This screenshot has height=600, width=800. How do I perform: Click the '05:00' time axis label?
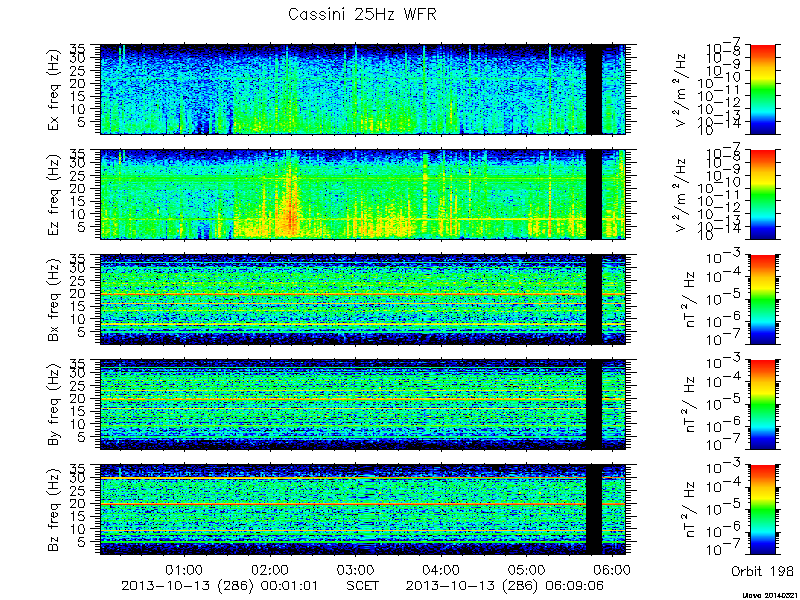pyautogui.click(x=527, y=569)
